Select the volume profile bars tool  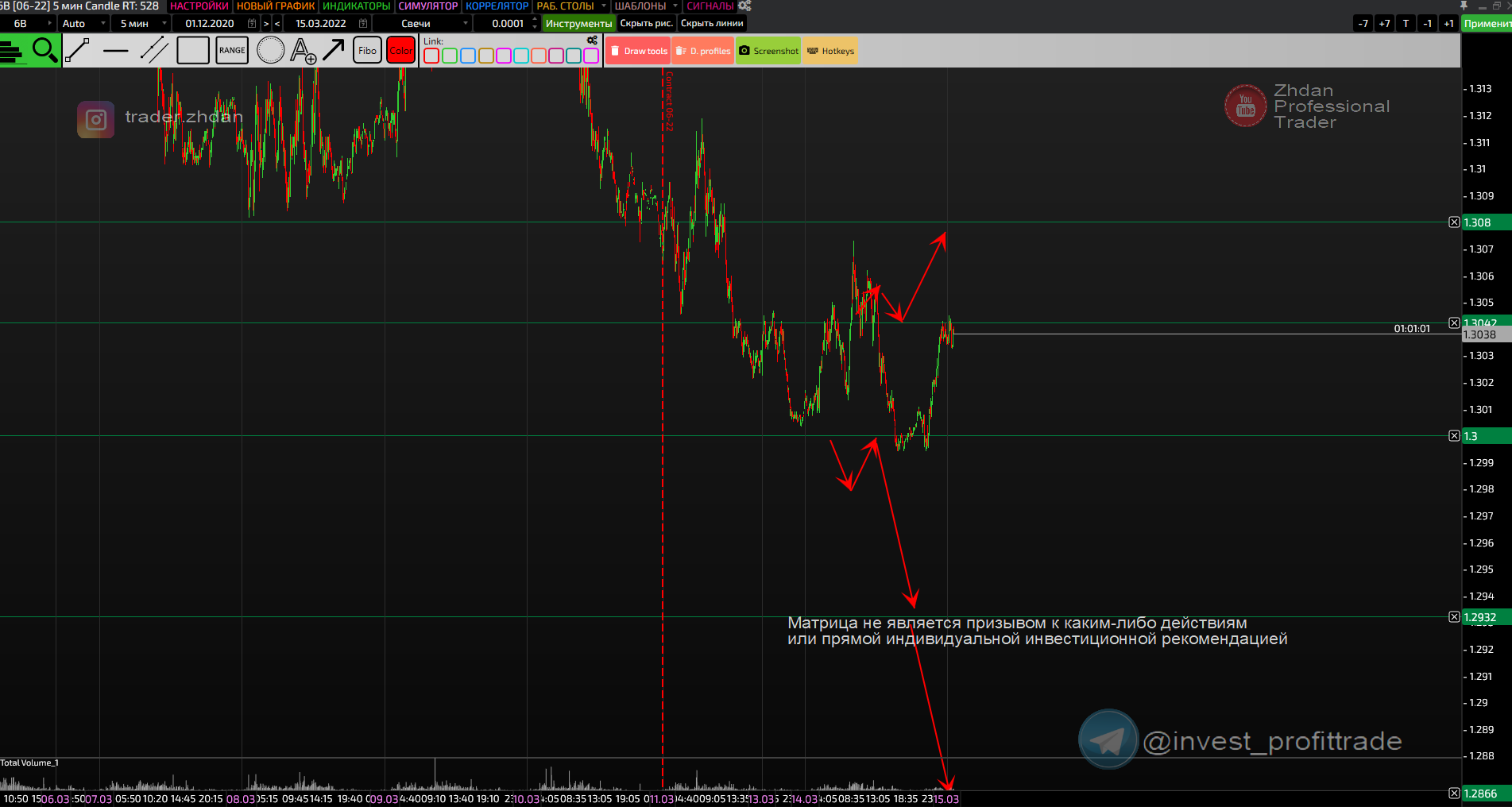tap(14, 51)
